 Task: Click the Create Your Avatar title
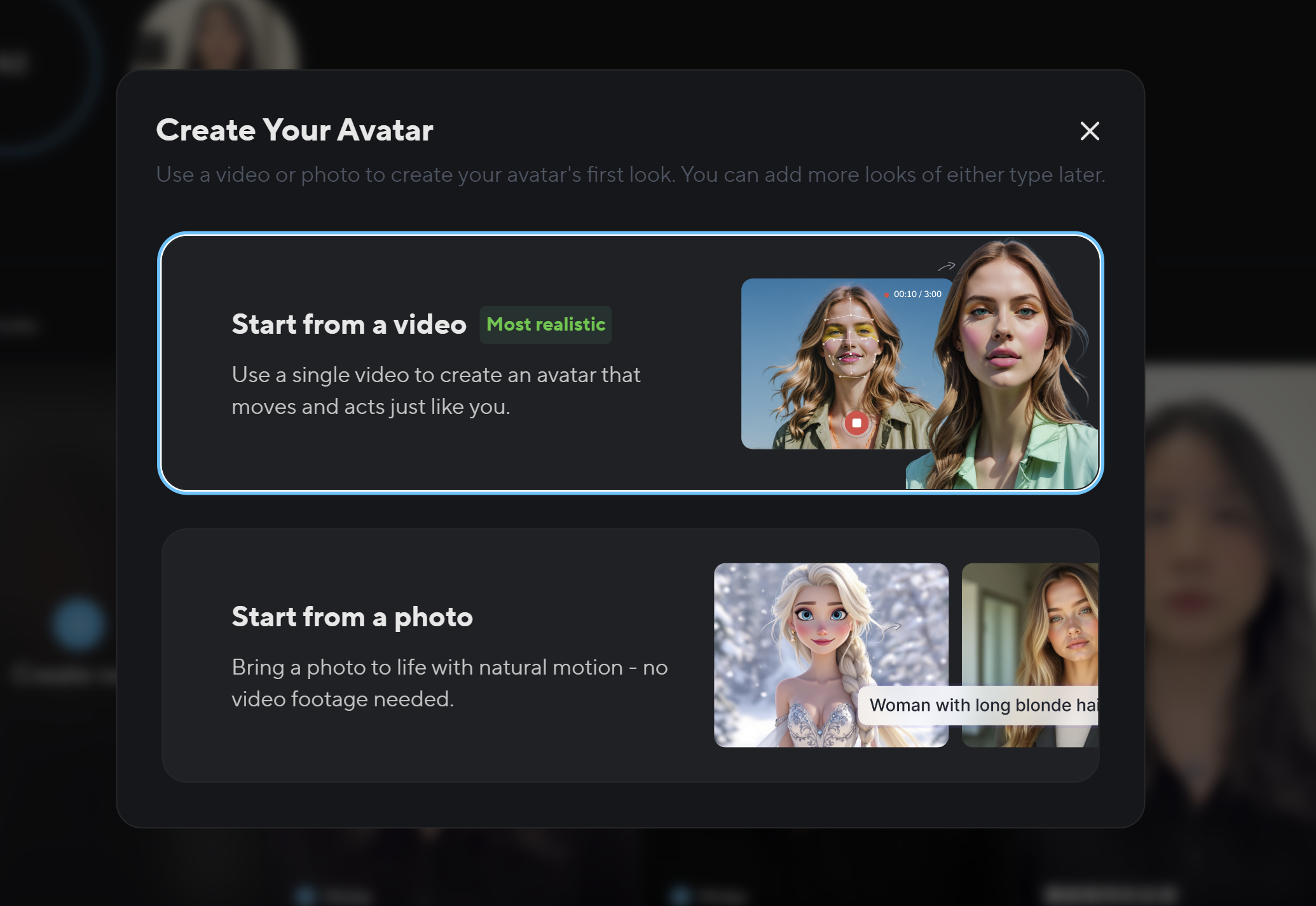[294, 130]
